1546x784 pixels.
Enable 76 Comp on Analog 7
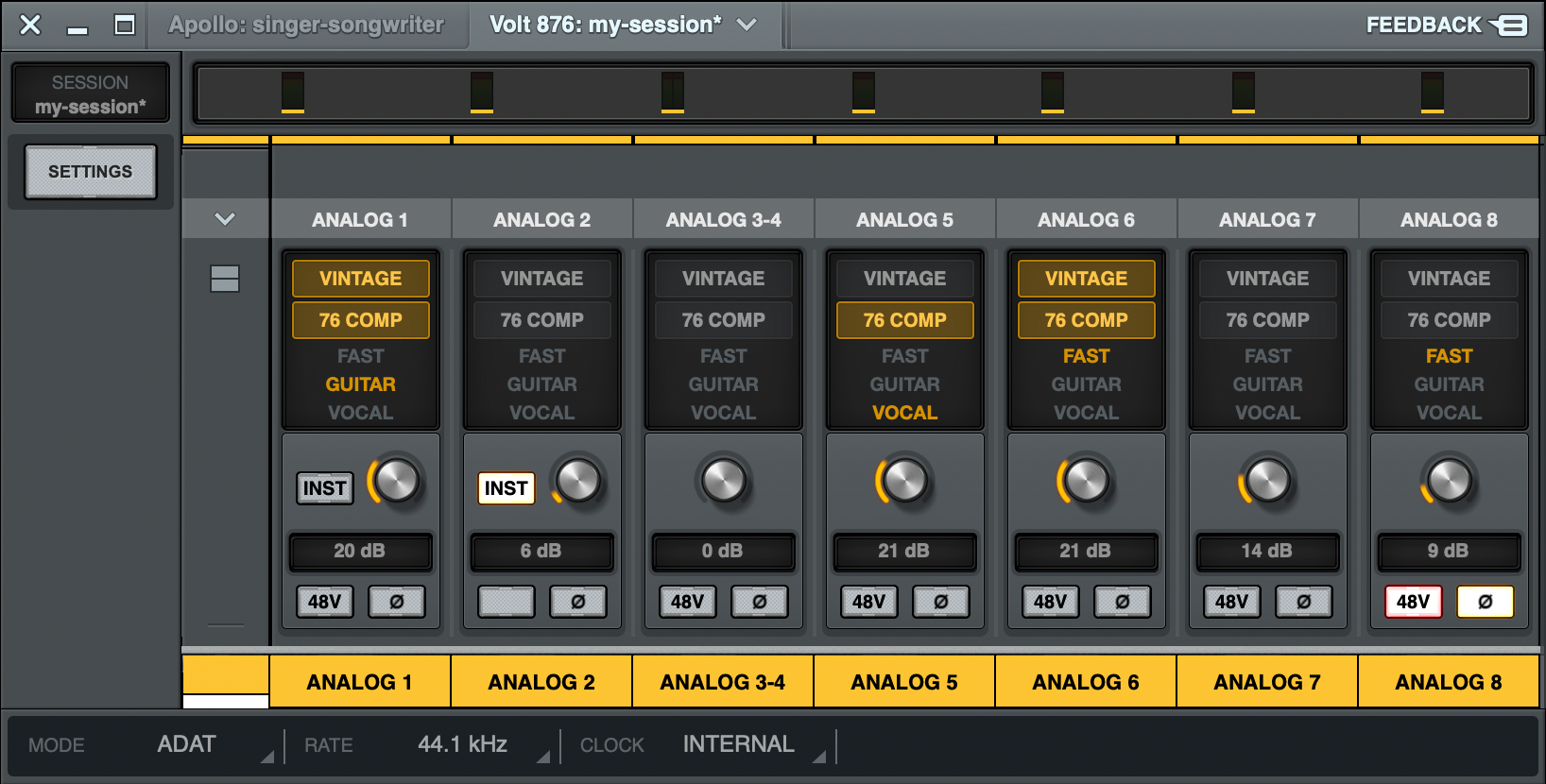point(1267,320)
